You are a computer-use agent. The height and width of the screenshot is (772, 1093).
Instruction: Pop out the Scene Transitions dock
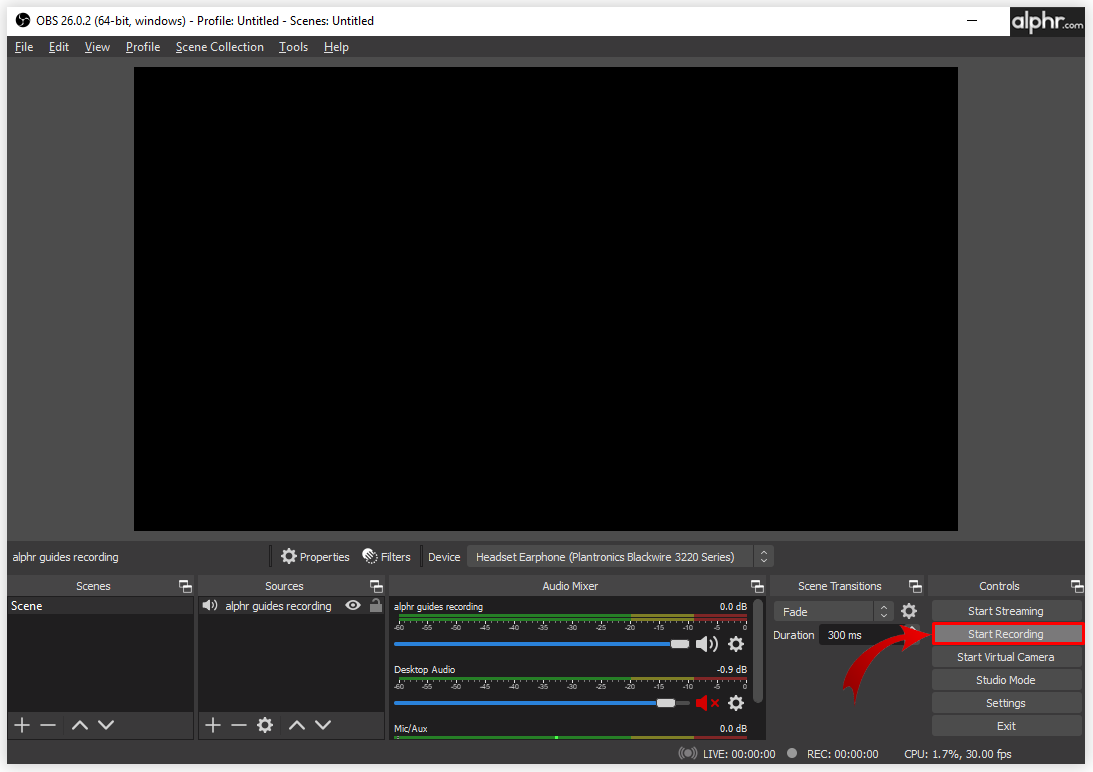pyautogui.click(x=915, y=586)
